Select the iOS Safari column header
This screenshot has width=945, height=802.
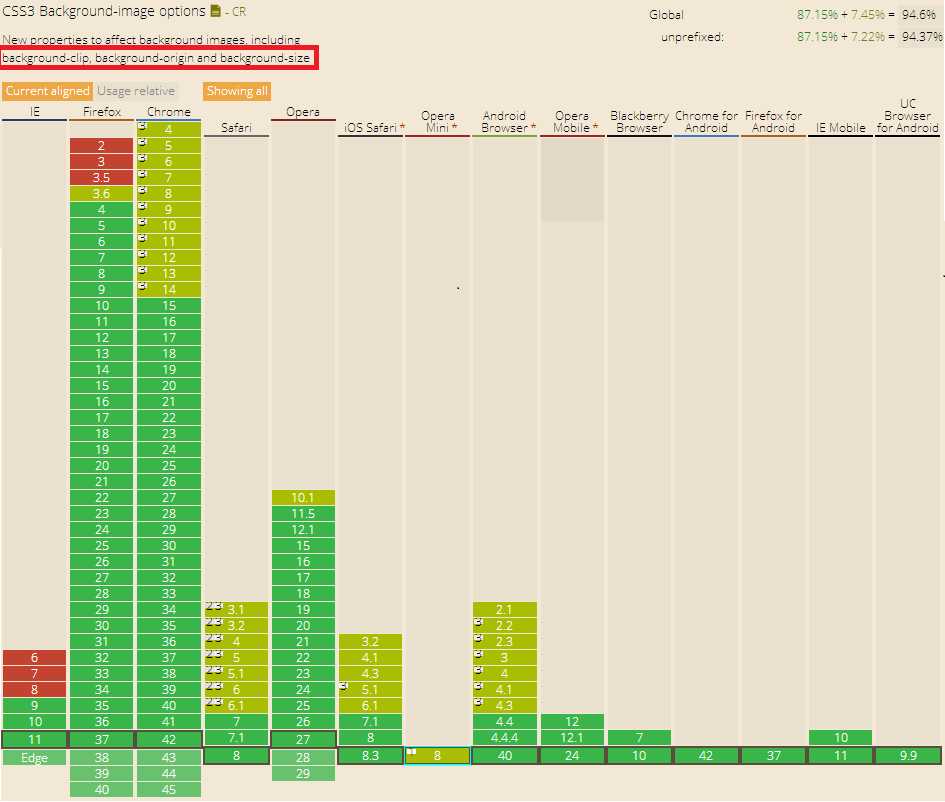coord(371,128)
